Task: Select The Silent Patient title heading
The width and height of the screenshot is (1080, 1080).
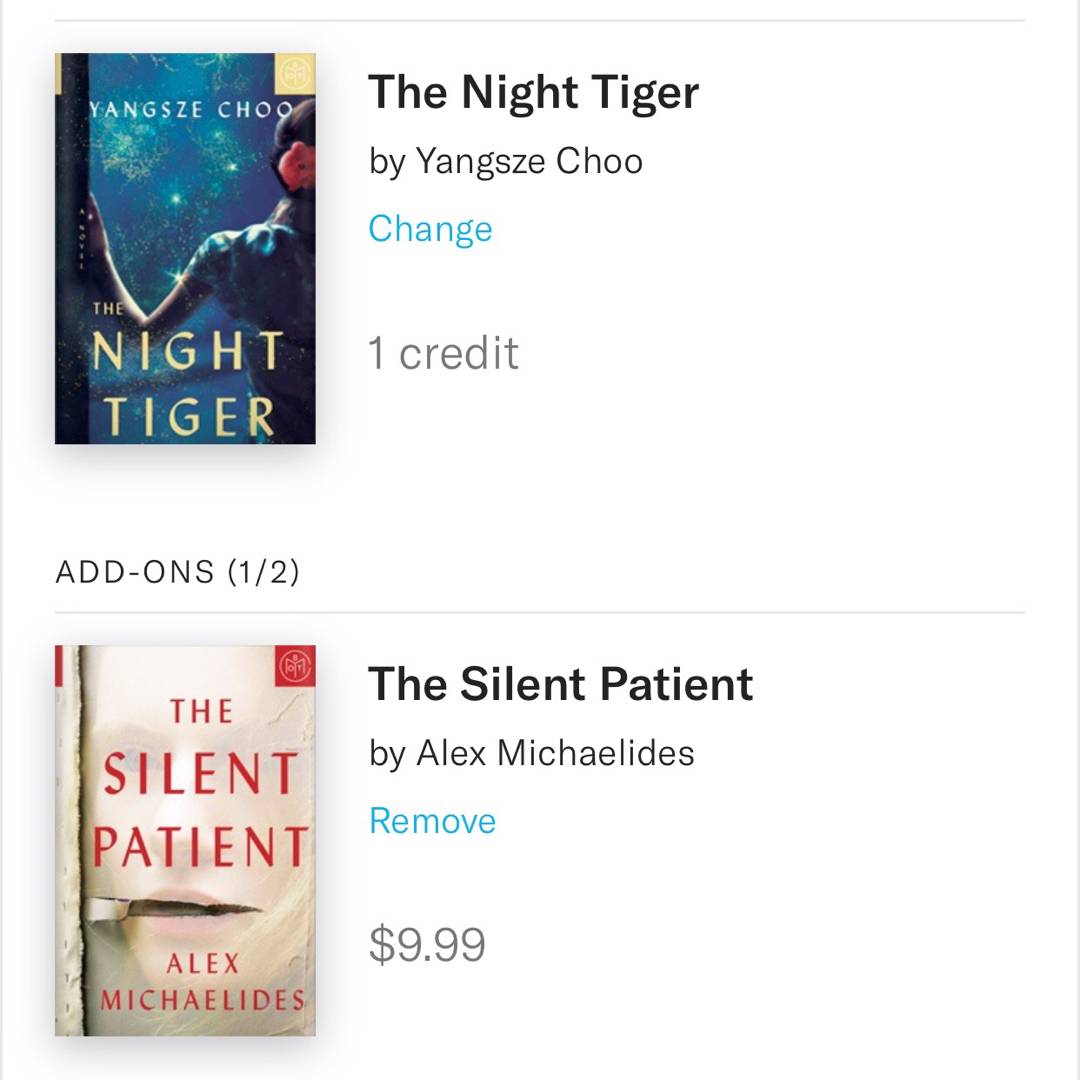Action: click(560, 685)
